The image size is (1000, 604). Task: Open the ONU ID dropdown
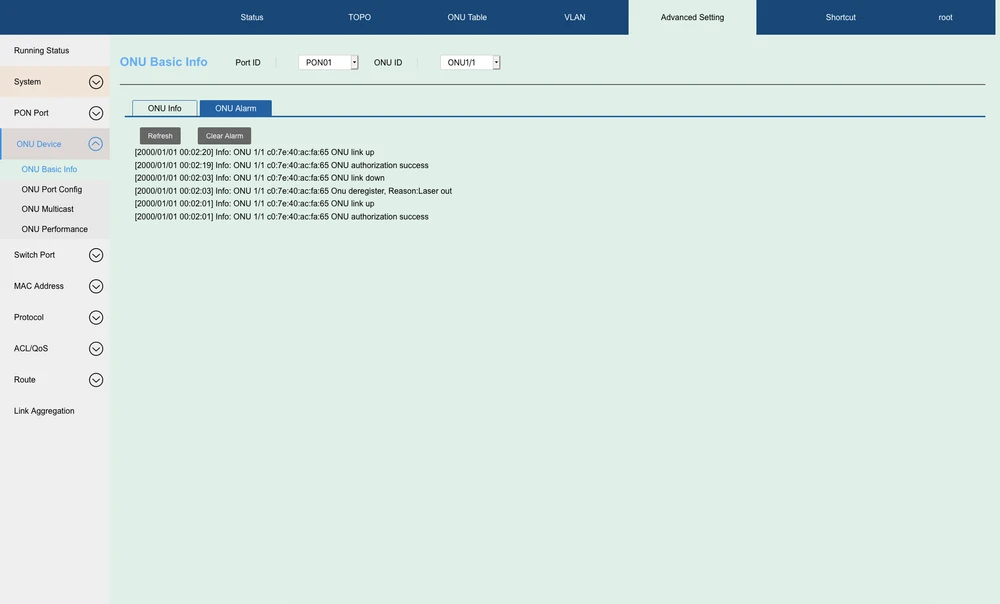(470, 63)
